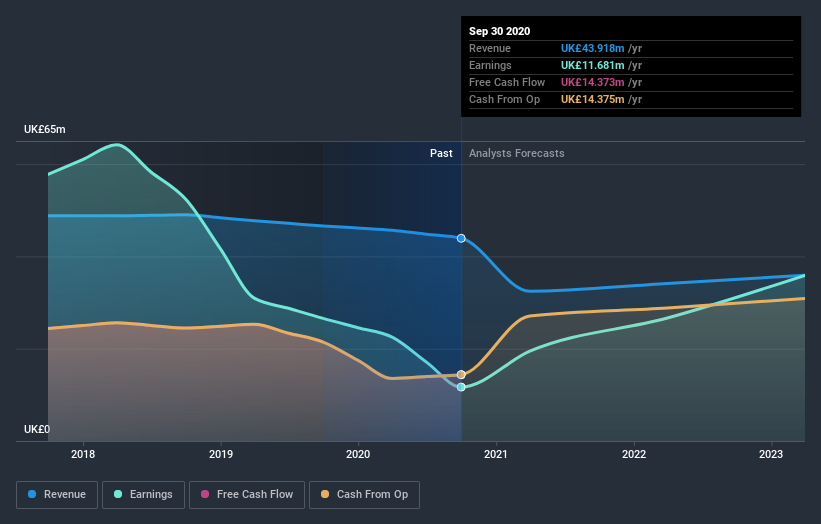Toggle the Earnings legend button
The image size is (821, 524).
143,495
